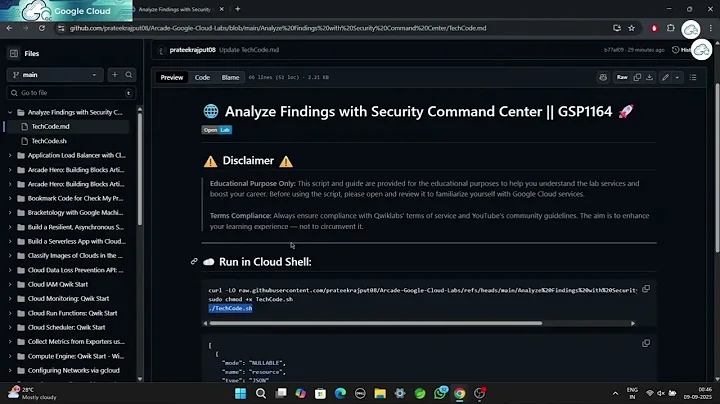Viewport: 720px width, 404px height.
Task: Expand Build a Resilient, Asynchronous folder
Action: click(10, 227)
